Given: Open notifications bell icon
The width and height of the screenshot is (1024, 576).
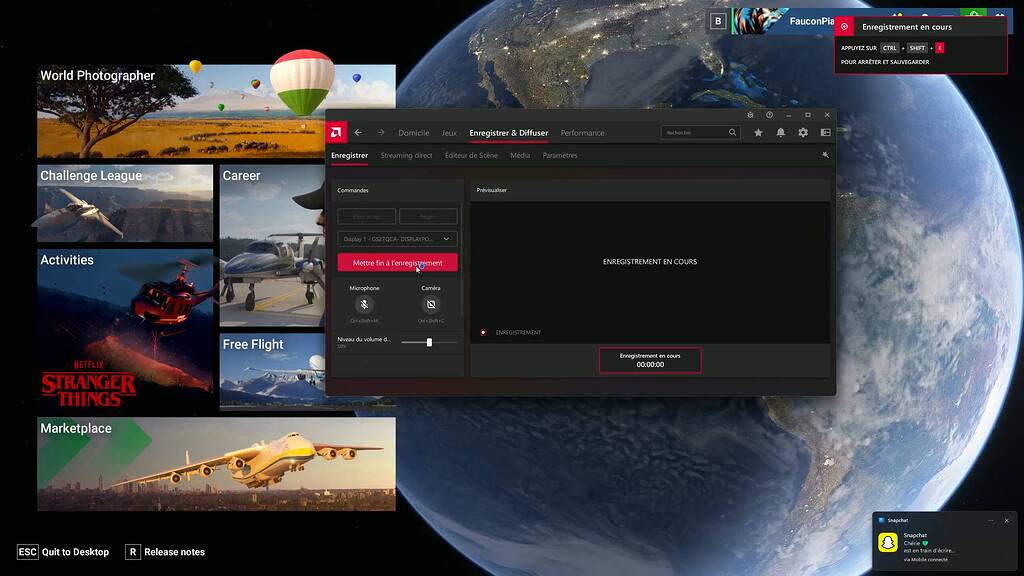Looking at the screenshot, I should [780, 133].
